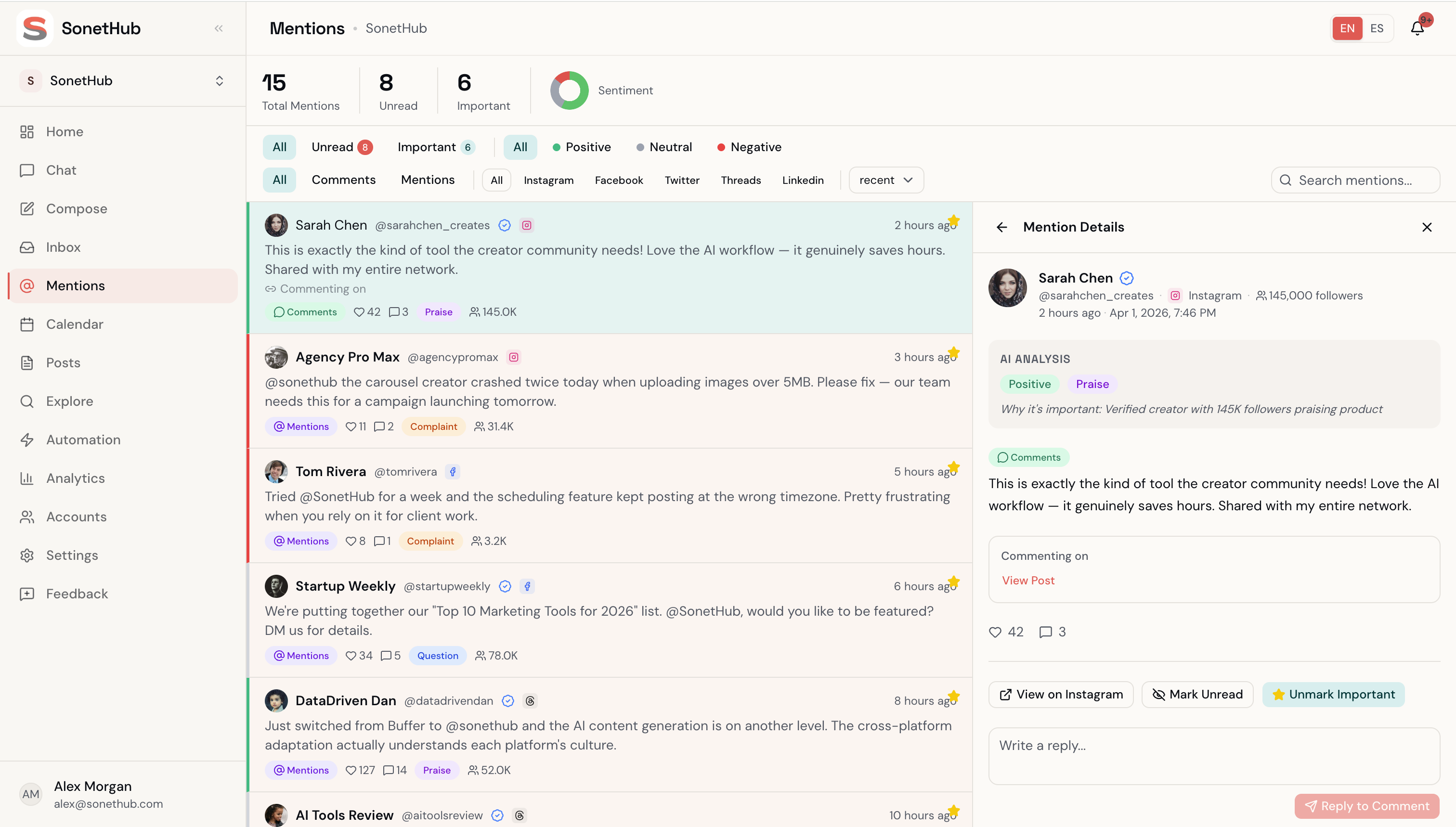The width and height of the screenshot is (1456, 827).
Task: Toggle Unmark Important for this mention
Action: (x=1333, y=694)
